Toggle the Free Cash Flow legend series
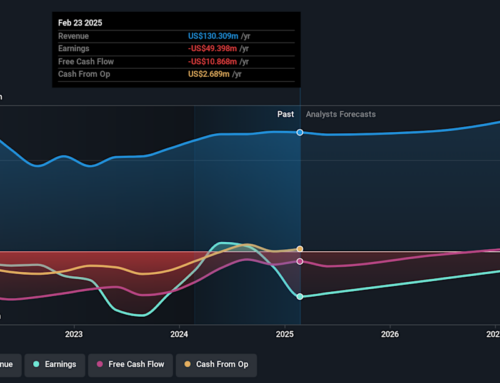The width and height of the screenshot is (500, 383). (x=130, y=365)
